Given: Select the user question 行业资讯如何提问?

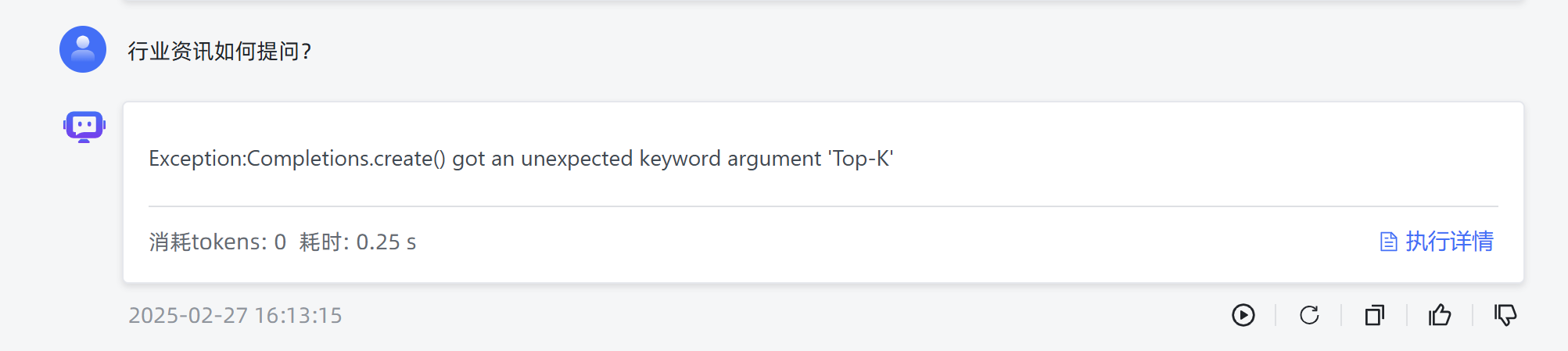Looking at the screenshot, I should (220, 52).
